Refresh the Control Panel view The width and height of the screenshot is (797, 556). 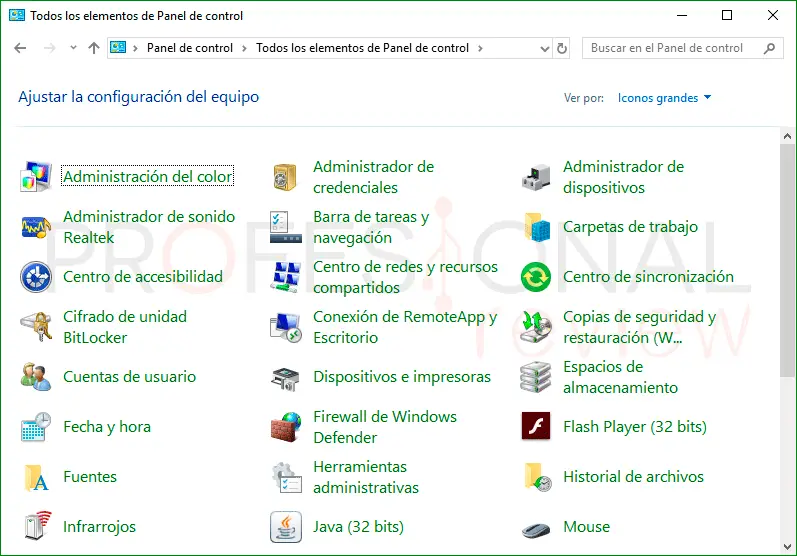coord(562,48)
